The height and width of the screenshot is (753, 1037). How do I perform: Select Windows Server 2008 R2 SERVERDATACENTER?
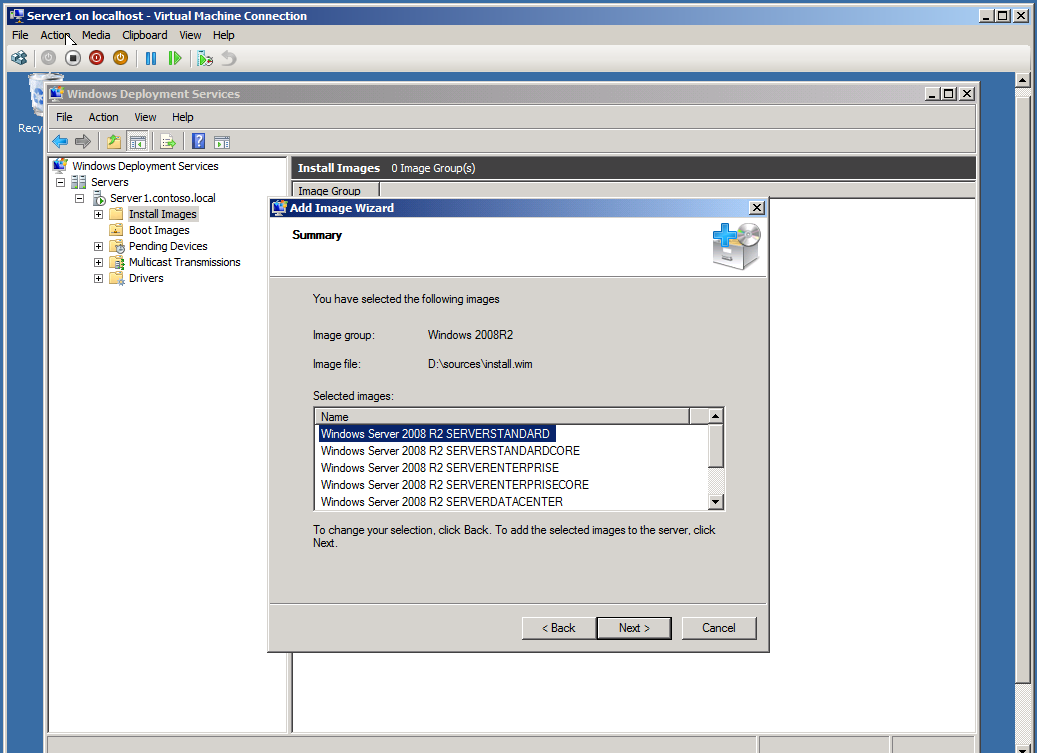(442, 502)
